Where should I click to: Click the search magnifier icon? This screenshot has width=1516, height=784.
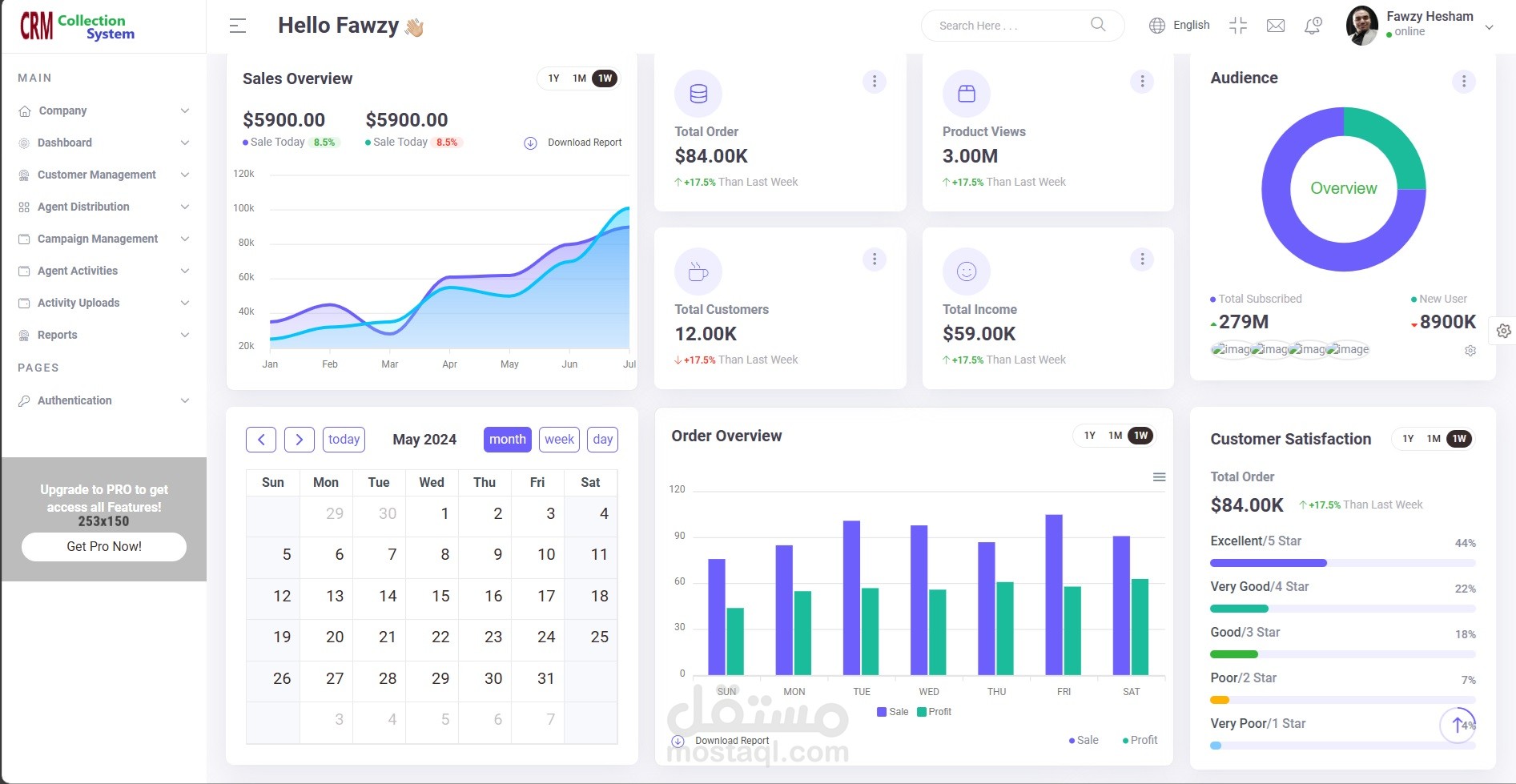pos(1097,25)
